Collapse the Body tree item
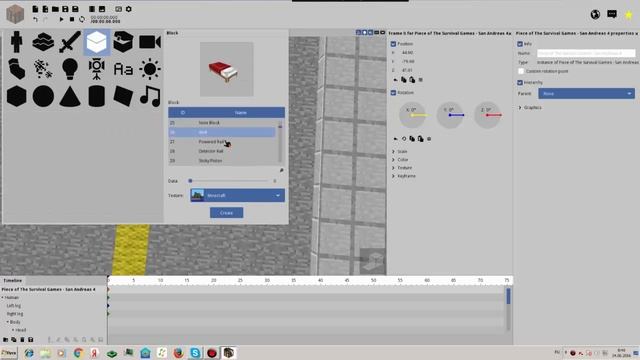The width and height of the screenshot is (640, 360). [x=7, y=322]
